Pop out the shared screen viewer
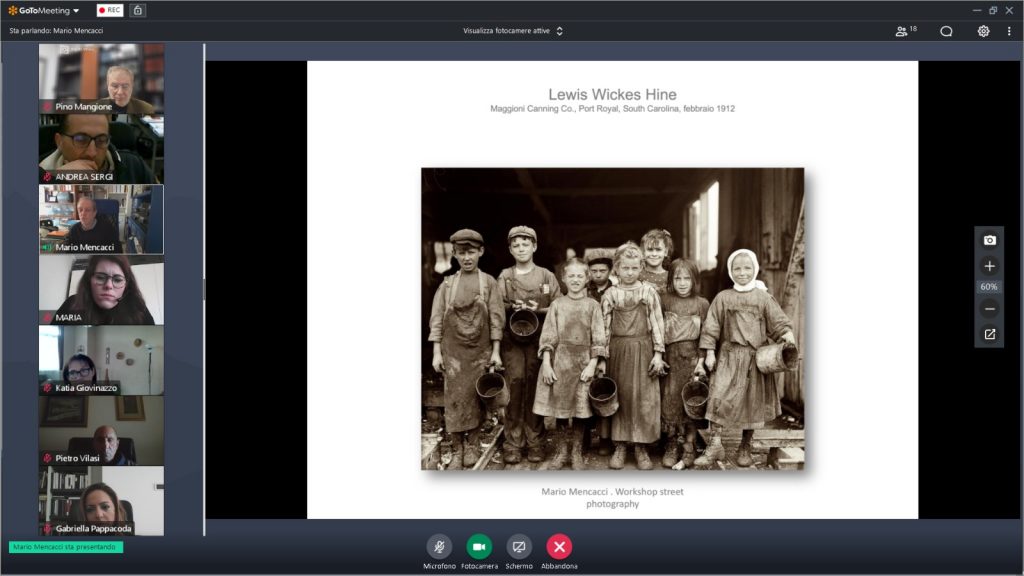 pyautogui.click(x=989, y=334)
